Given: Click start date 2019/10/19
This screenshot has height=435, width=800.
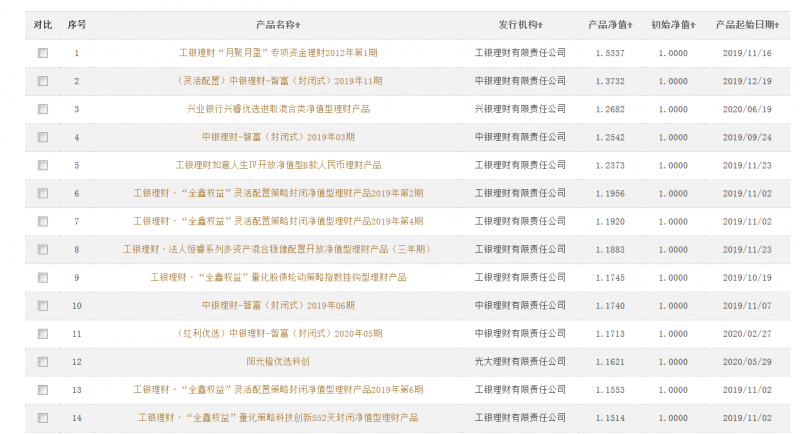Looking at the screenshot, I should (x=747, y=277).
